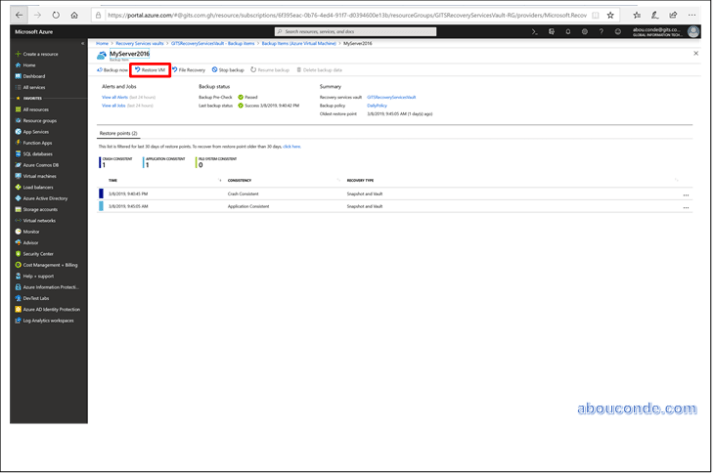Viewport: 714px width, 473px height.
Task: Open more options for Crash Consistent row
Action: coord(686,194)
